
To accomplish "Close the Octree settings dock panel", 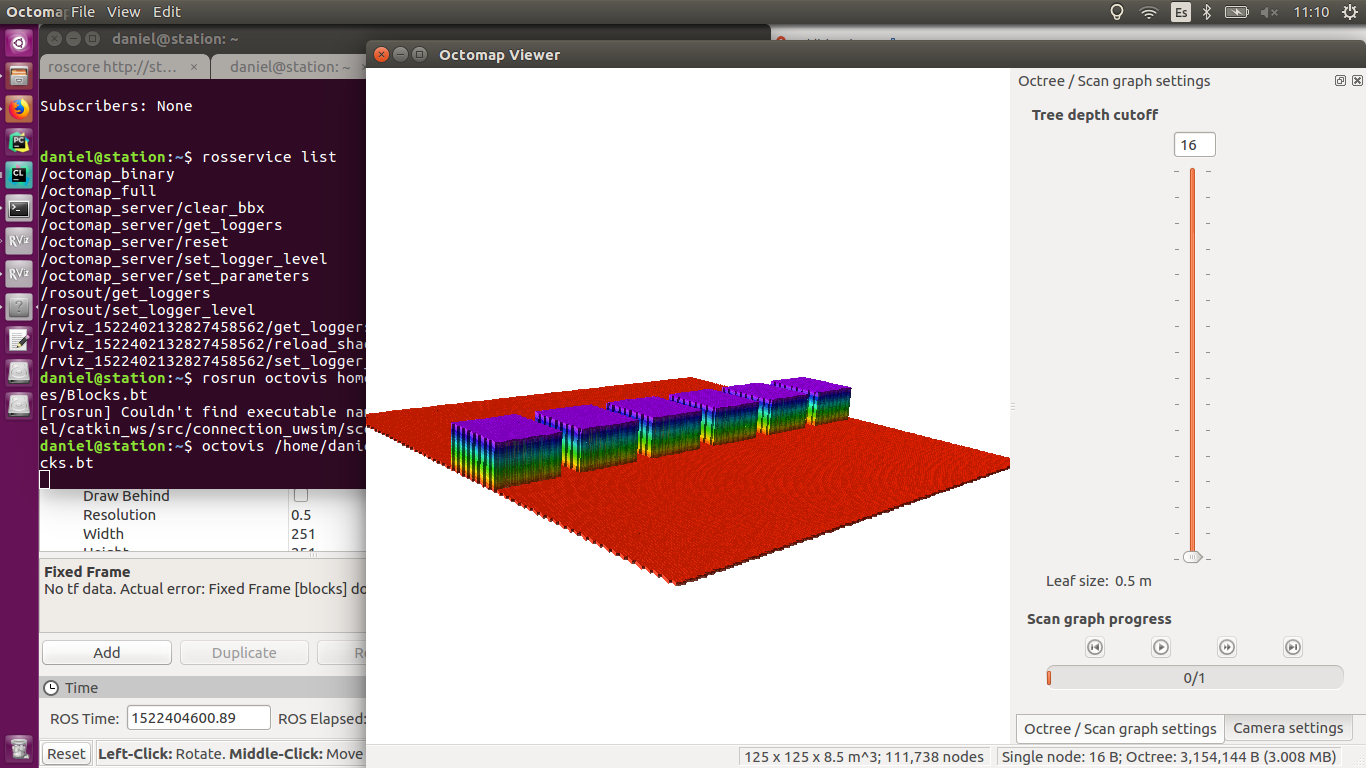I will (1357, 81).
